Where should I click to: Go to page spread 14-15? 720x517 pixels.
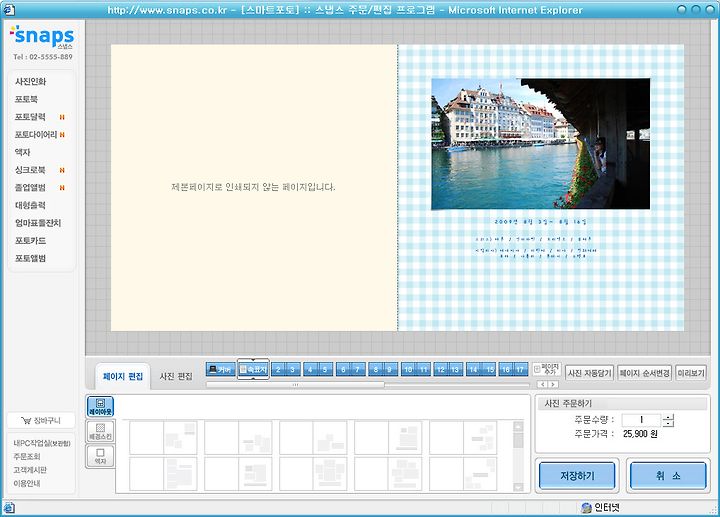click(481, 369)
